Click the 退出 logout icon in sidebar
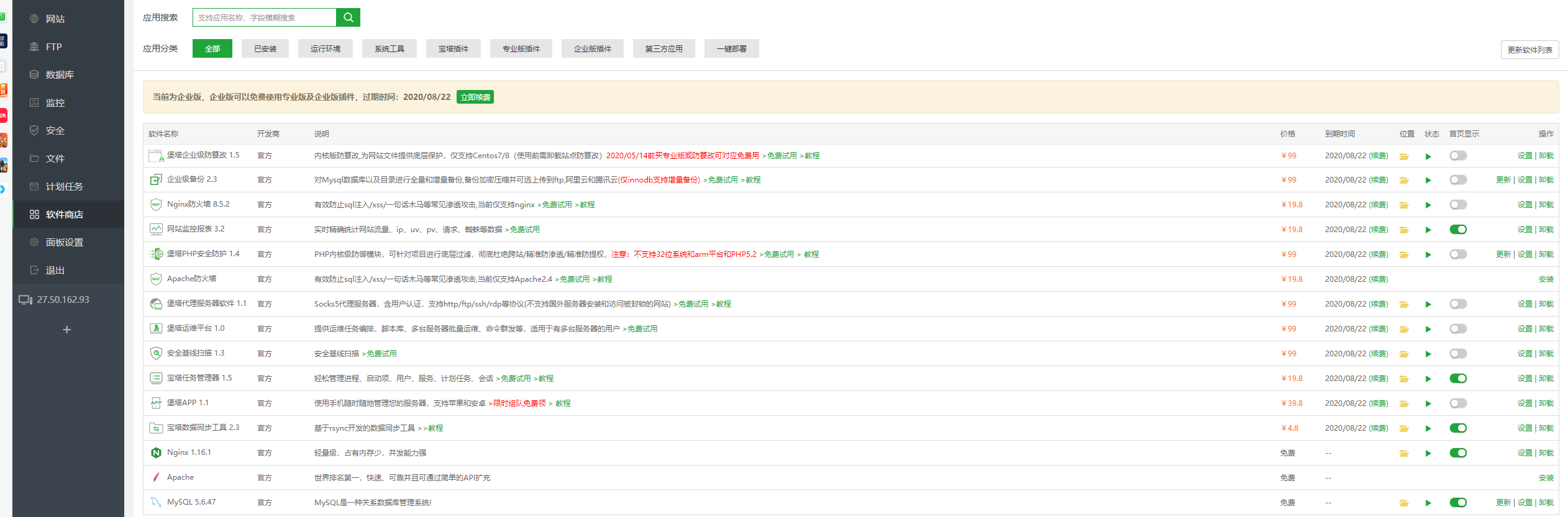Image resolution: width=1568 pixels, height=517 pixels. tap(34, 270)
